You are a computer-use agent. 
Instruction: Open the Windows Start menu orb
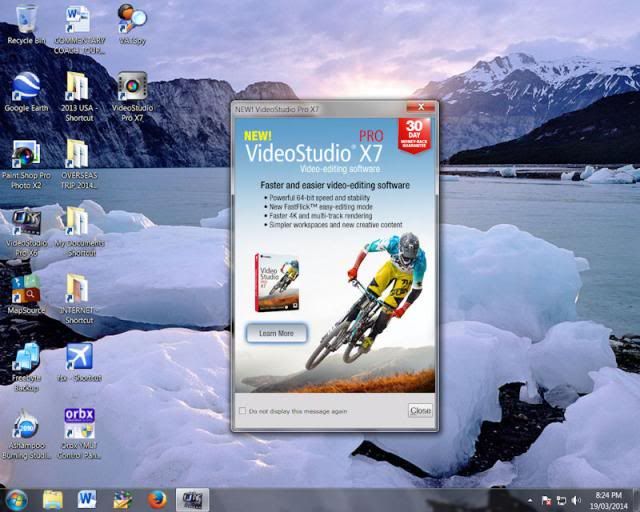16,500
